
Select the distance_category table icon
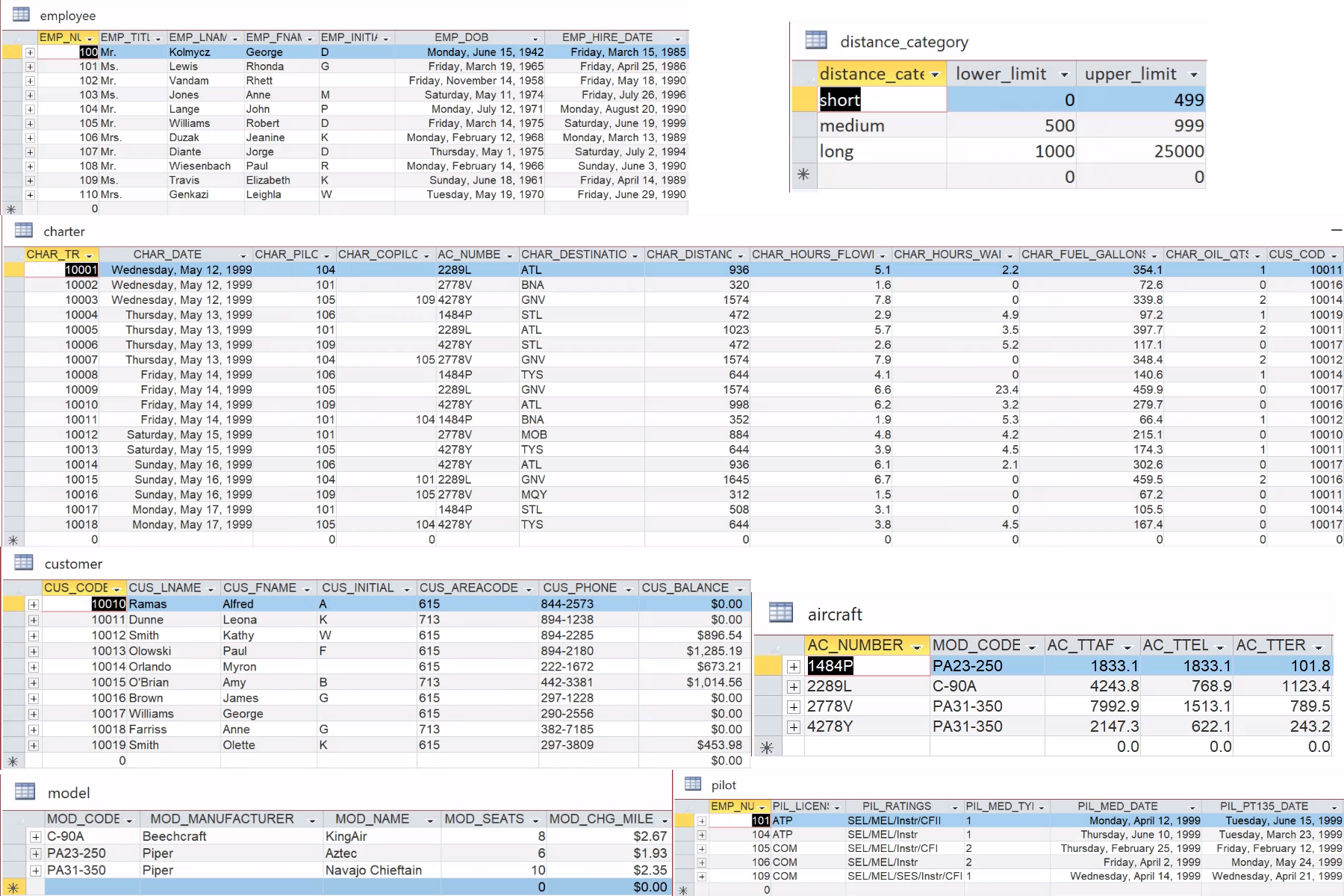(x=815, y=41)
